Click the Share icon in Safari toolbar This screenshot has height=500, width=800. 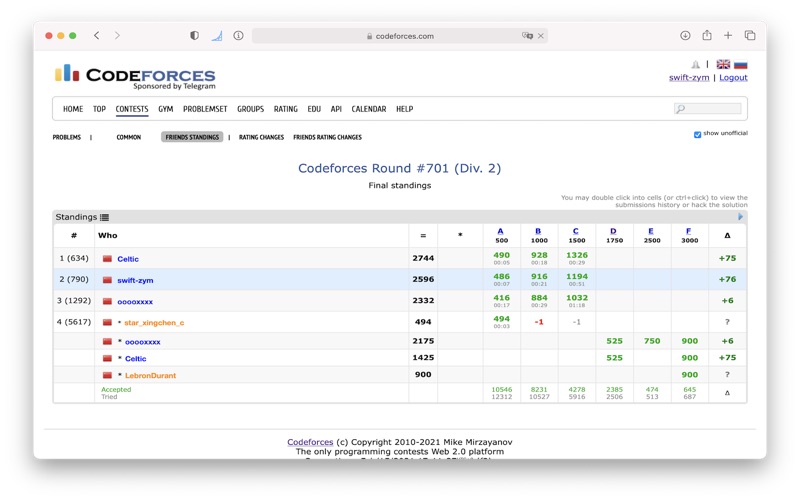point(707,35)
